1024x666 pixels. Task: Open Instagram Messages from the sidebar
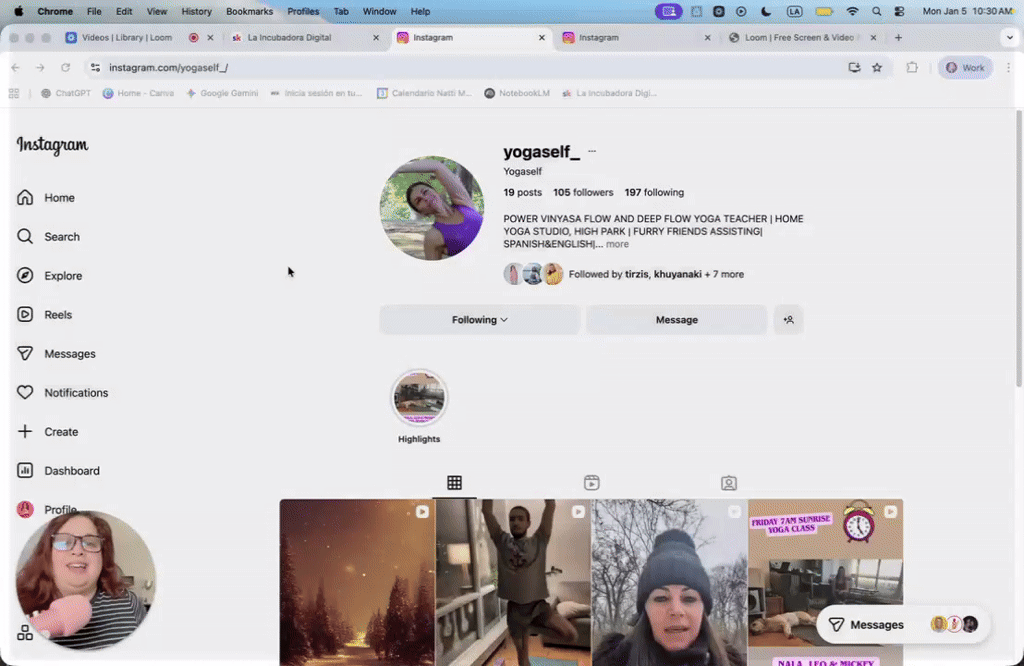(x=68, y=353)
